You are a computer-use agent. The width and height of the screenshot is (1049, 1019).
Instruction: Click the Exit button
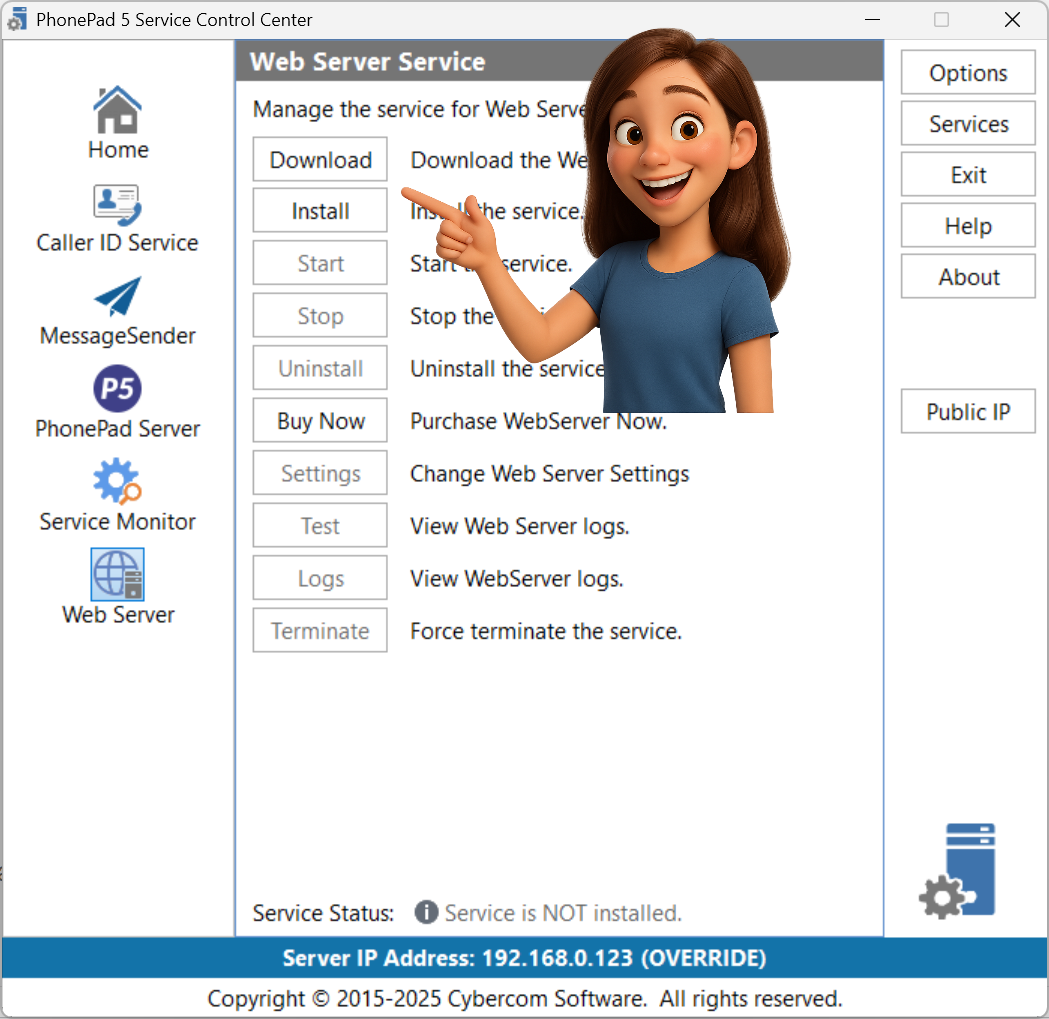968,175
